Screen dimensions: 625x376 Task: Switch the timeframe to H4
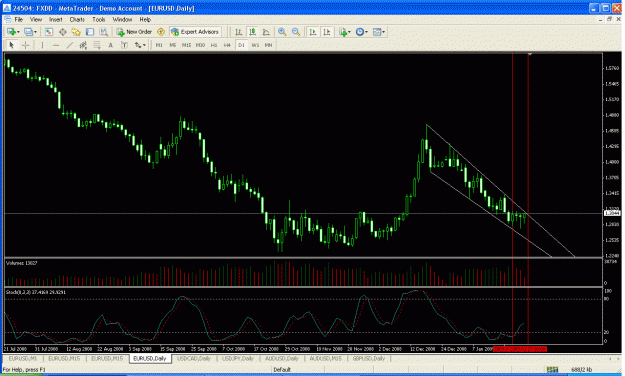227,45
